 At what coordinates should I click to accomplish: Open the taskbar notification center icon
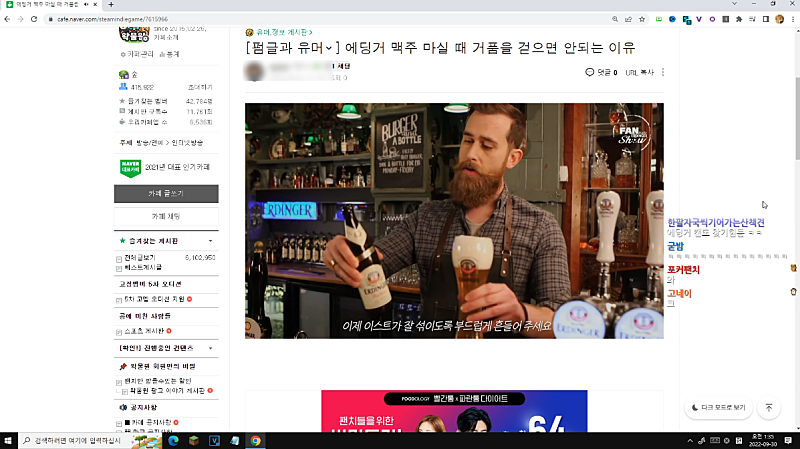[x=788, y=440]
